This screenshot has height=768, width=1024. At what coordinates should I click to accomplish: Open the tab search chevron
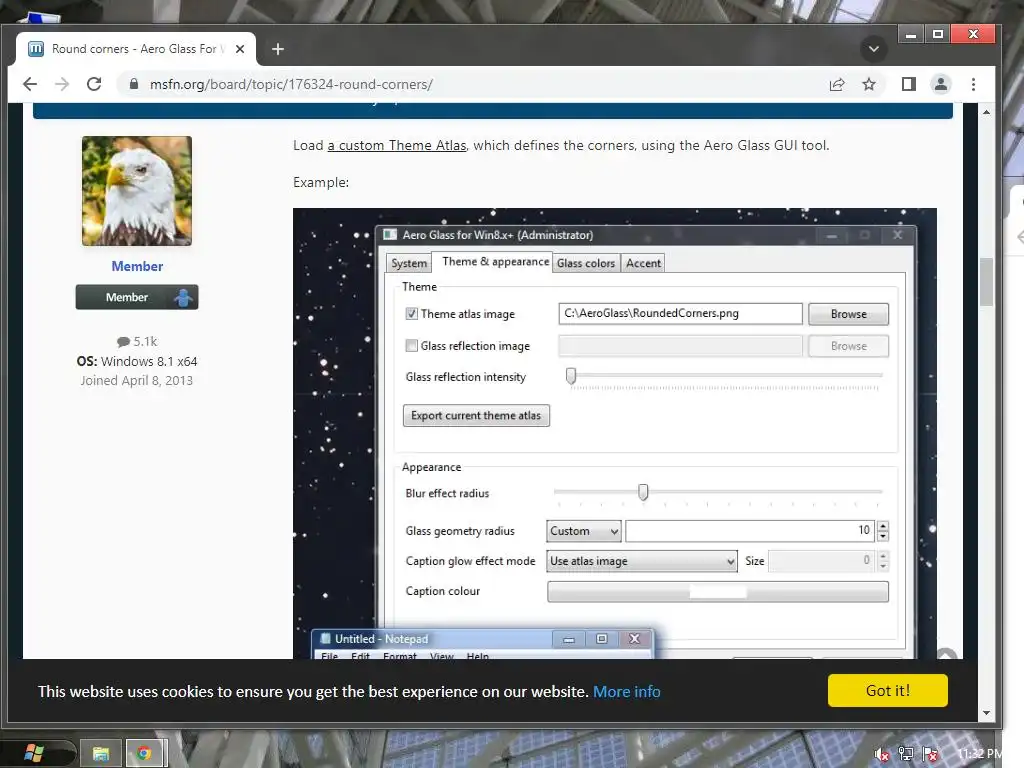tap(873, 49)
